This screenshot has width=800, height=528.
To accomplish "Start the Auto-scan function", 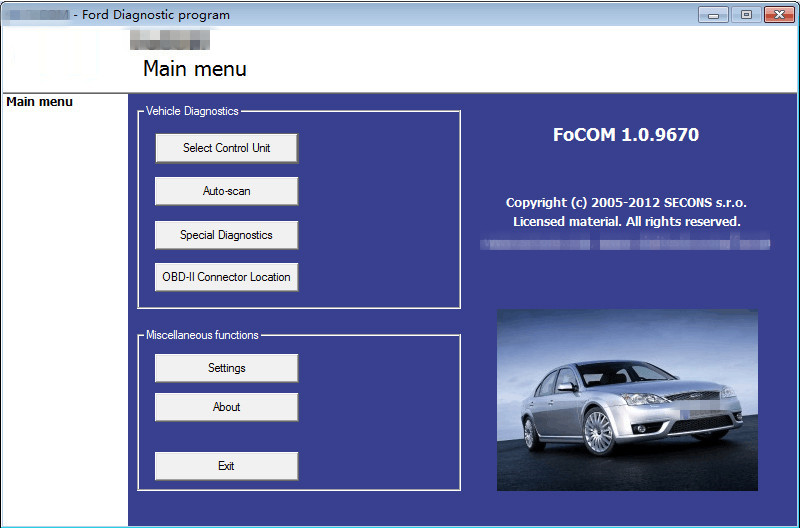I will (227, 191).
